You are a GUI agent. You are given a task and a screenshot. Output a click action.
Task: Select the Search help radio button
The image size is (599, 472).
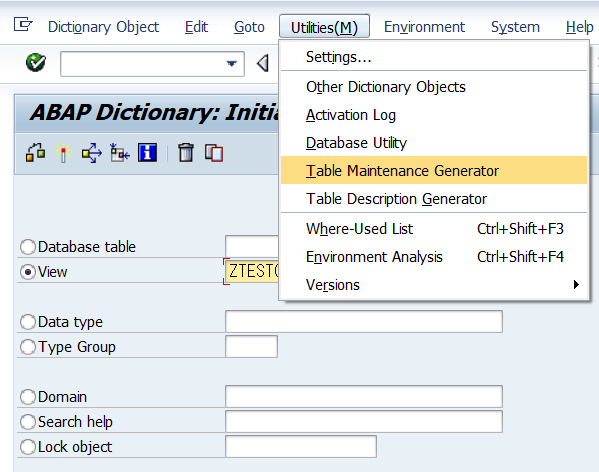tap(28, 422)
